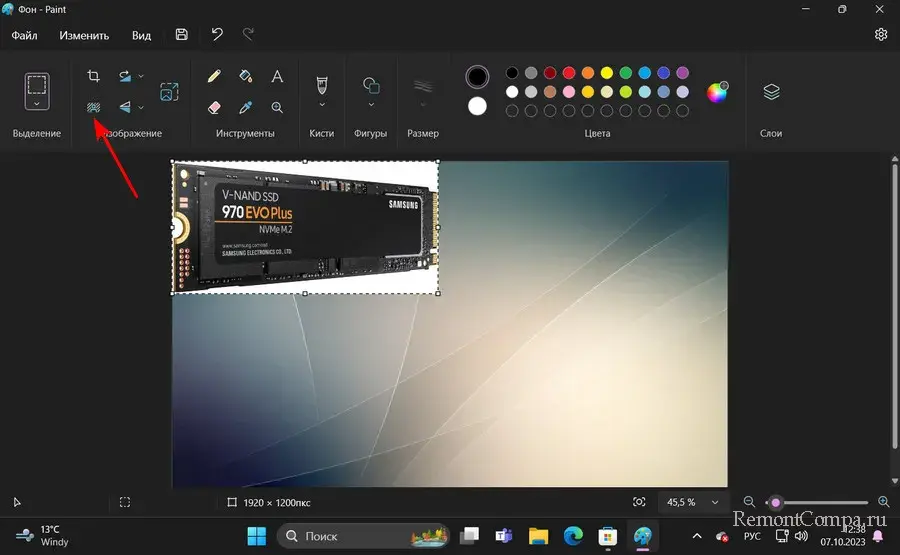Image resolution: width=900 pixels, height=555 pixels.
Task: Select the Crop tool
Action: pyautogui.click(x=93, y=76)
